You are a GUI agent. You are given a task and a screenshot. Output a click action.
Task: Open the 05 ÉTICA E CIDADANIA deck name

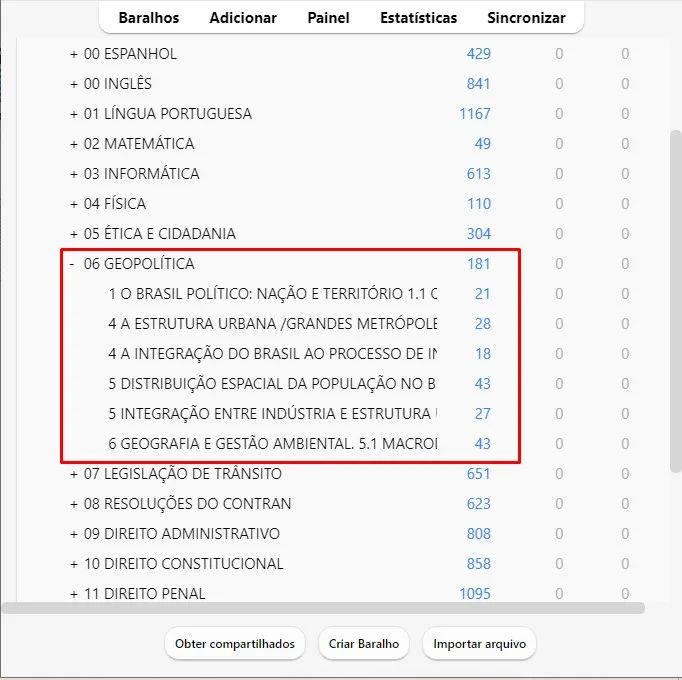tap(160, 234)
